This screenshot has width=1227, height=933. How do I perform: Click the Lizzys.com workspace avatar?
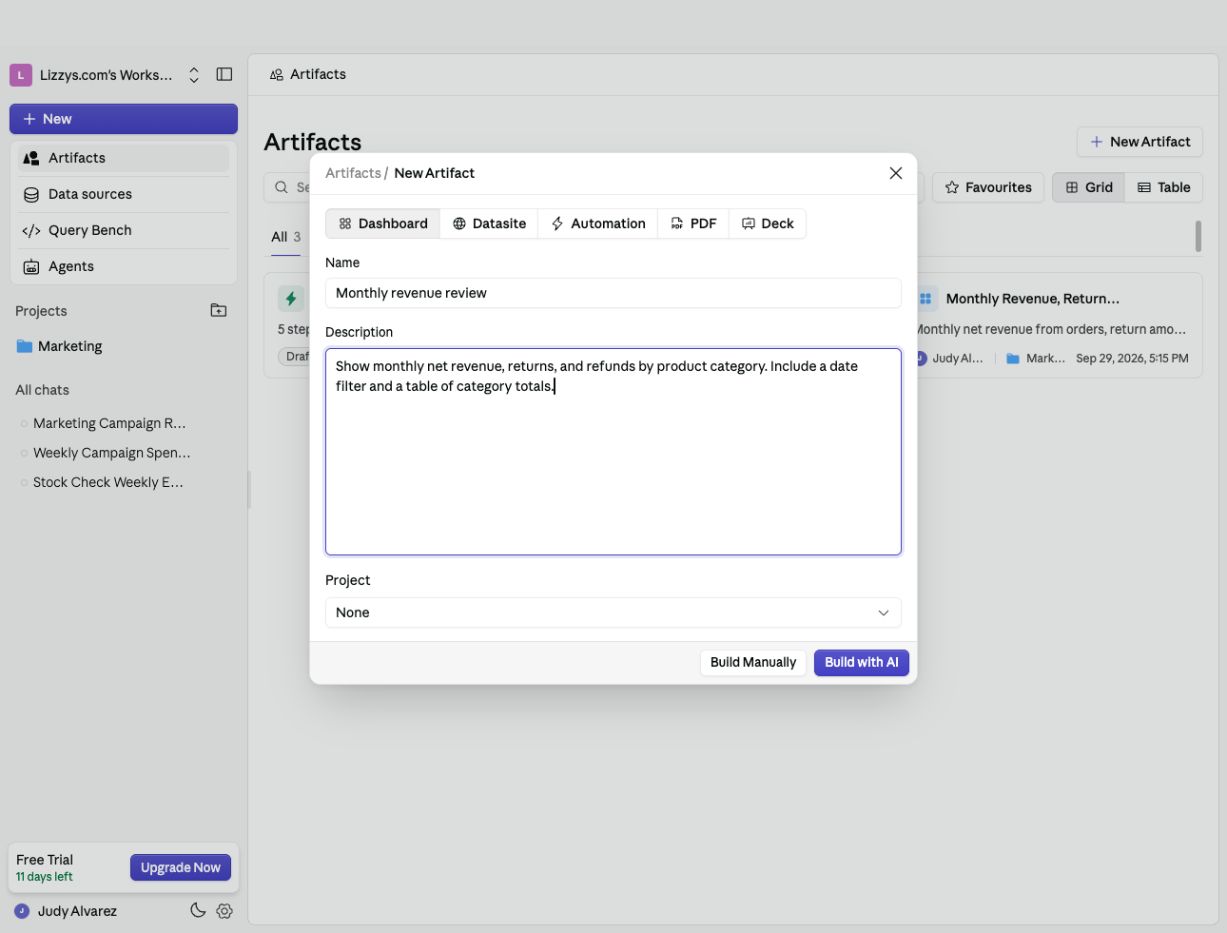[x=21, y=75]
